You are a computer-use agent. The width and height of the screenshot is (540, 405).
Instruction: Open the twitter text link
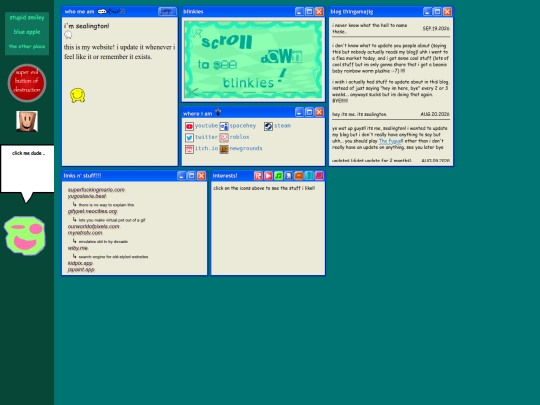tap(206, 137)
